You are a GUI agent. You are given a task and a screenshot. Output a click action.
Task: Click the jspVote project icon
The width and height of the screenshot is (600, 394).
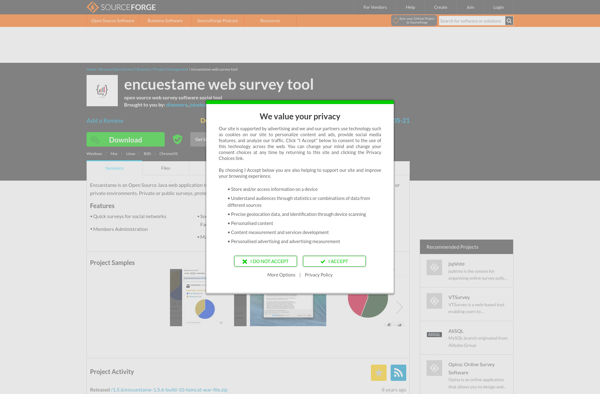coord(434,267)
